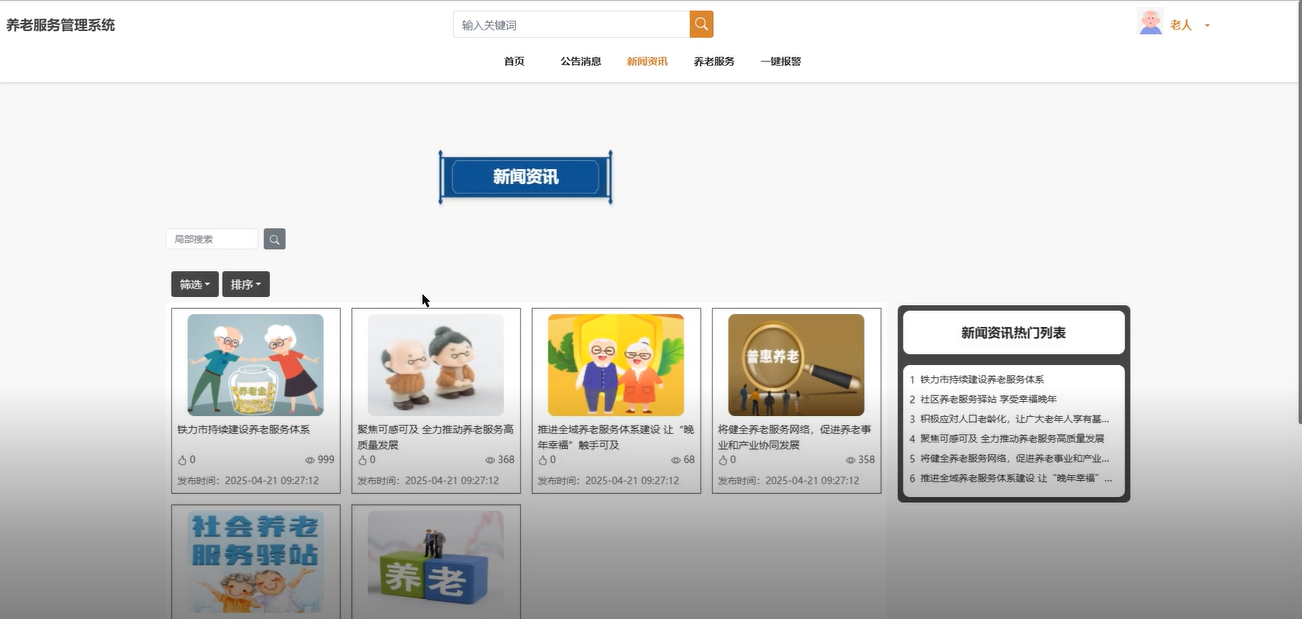Like the 铁力市持续建设养老服务体系 card via thumbs-up icon

pyautogui.click(x=182, y=460)
